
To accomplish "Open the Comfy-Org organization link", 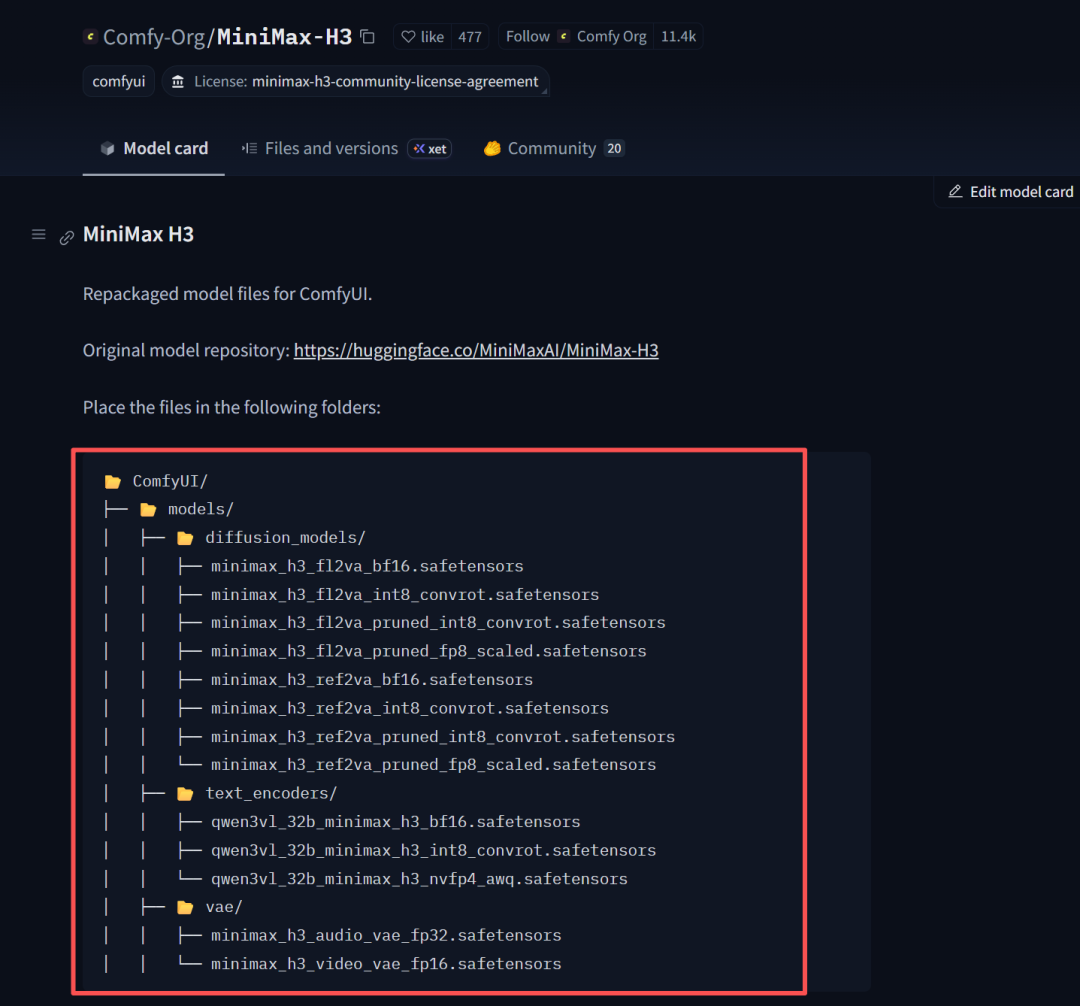I will click(x=154, y=36).
